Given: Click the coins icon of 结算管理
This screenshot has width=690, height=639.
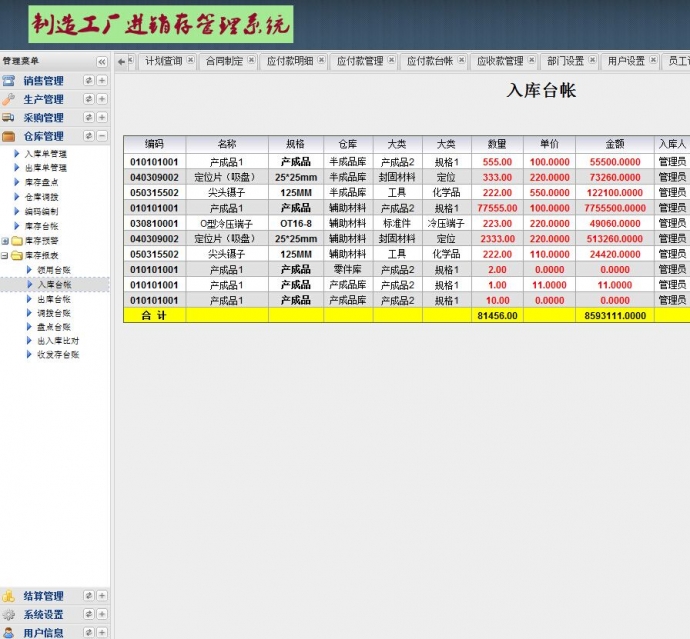Looking at the screenshot, I should (x=8, y=595).
